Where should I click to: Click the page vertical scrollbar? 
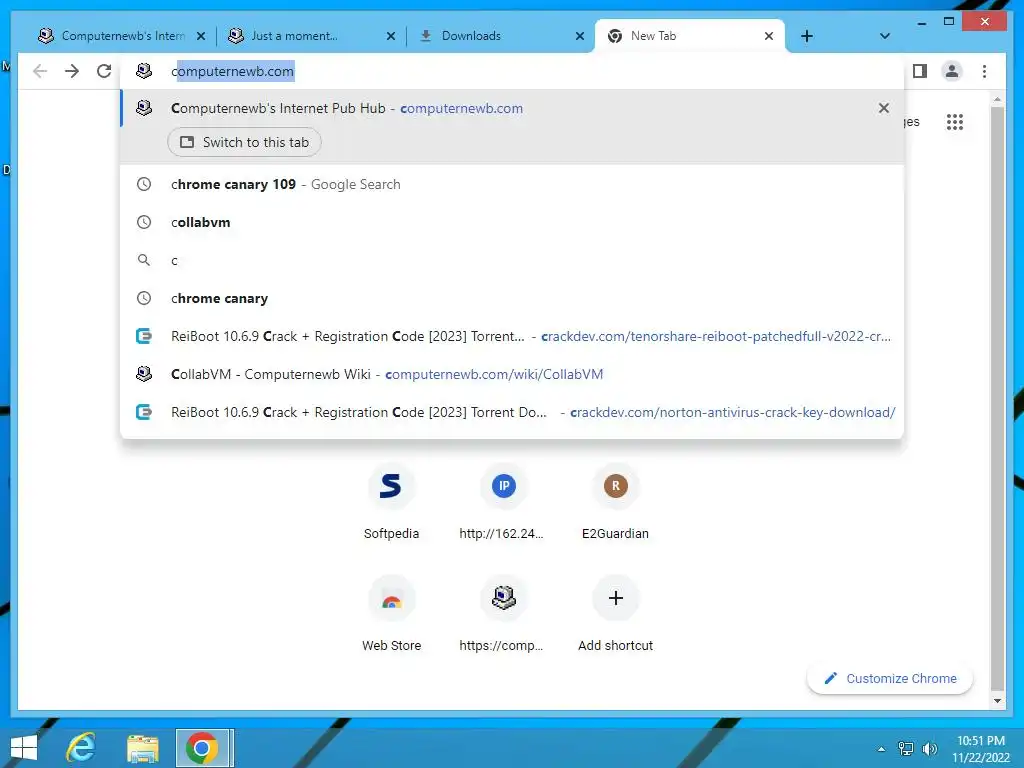(x=997, y=397)
